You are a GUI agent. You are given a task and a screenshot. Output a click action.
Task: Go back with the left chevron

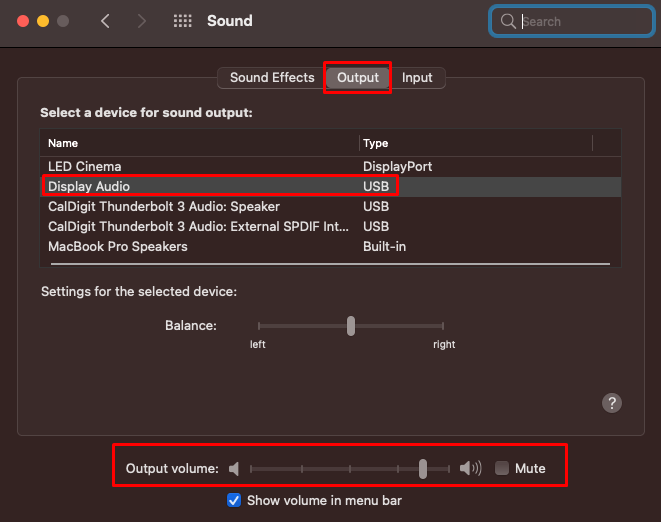pyautogui.click(x=105, y=21)
